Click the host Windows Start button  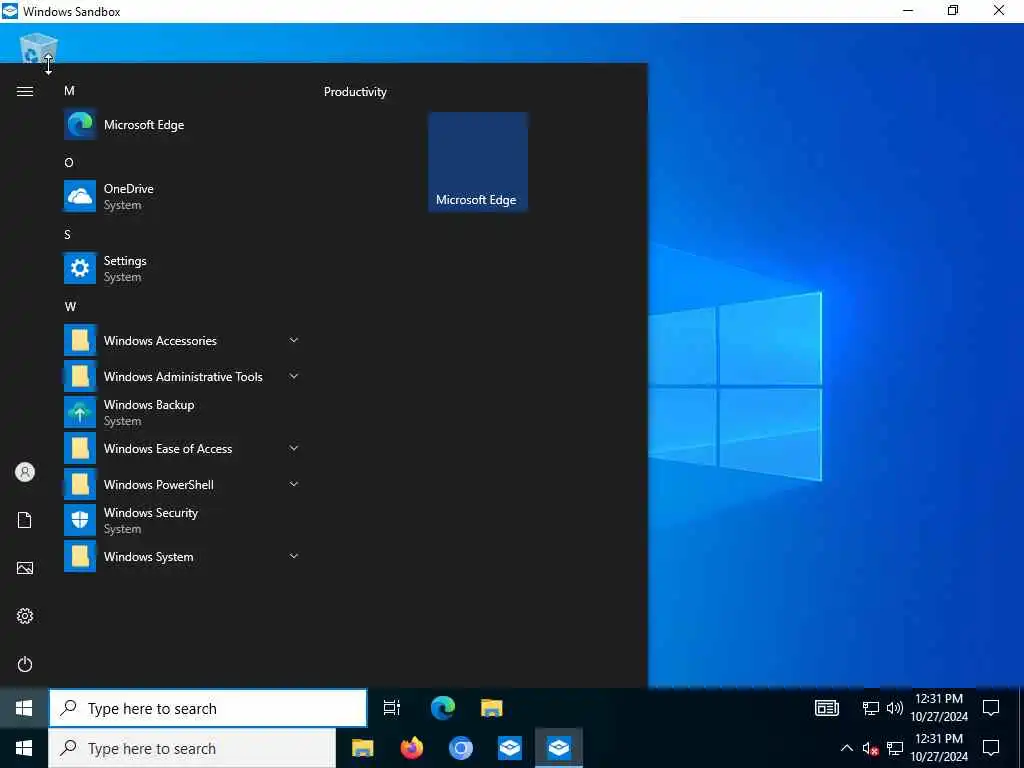pyautogui.click(x=24, y=748)
